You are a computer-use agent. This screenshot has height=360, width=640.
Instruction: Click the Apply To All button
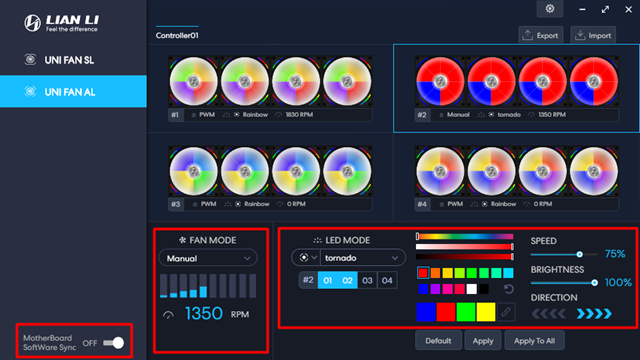pos(534,341)
